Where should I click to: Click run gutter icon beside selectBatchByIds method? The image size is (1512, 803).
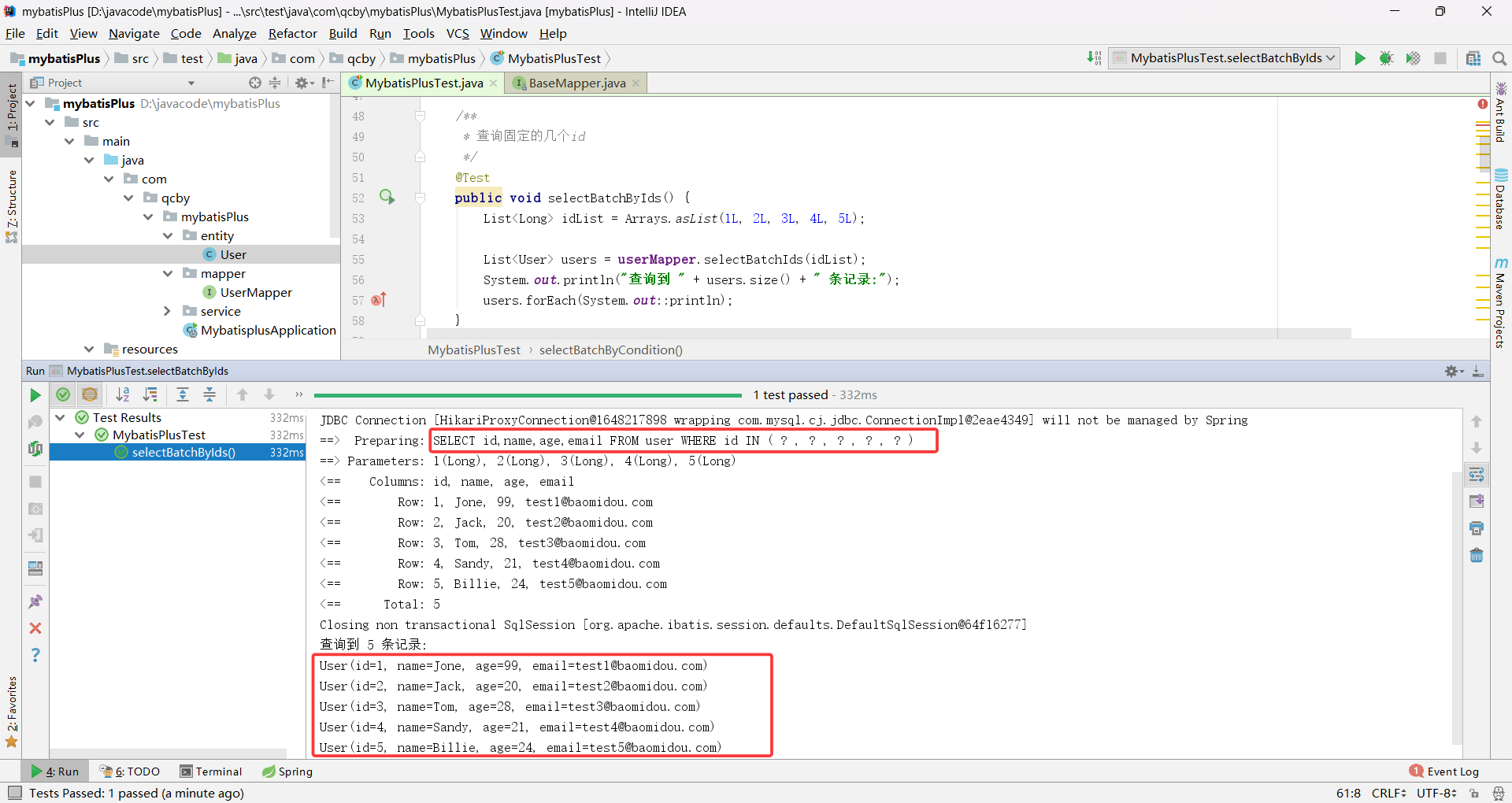coord(387,197)
